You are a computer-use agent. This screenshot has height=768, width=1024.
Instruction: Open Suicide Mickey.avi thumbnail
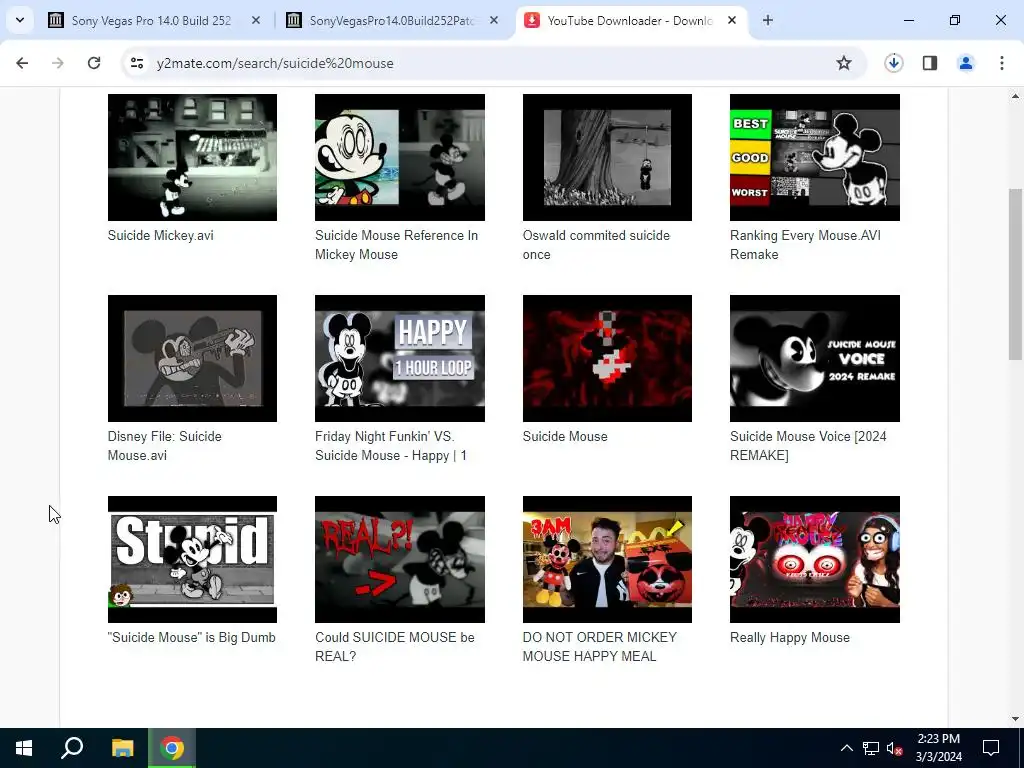192,157
